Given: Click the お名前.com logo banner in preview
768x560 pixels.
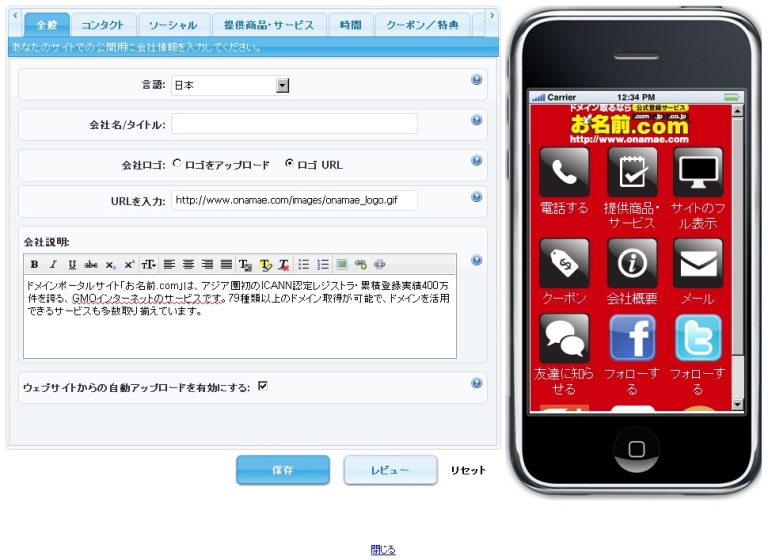Looking at the screenshot, I should 630,124.
